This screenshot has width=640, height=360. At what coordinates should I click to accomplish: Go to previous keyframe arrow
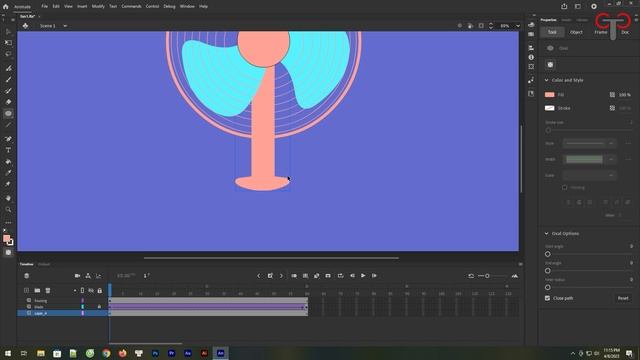pos(258,276)
